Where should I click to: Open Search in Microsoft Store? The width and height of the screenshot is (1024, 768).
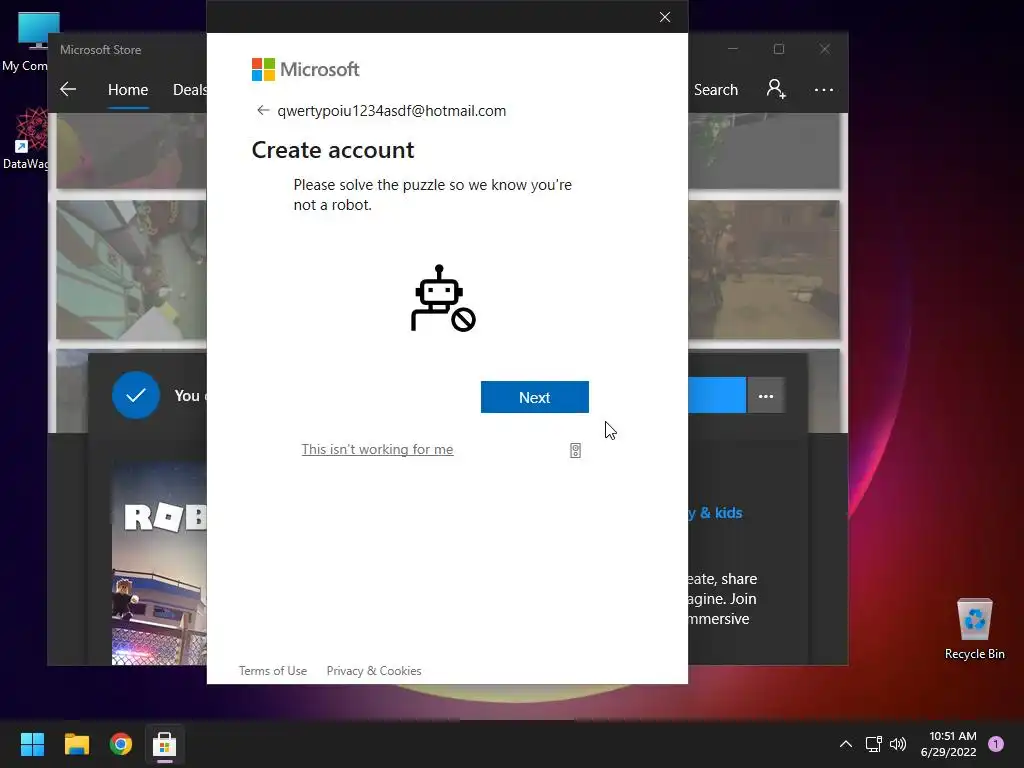click(x=716, y=89)
